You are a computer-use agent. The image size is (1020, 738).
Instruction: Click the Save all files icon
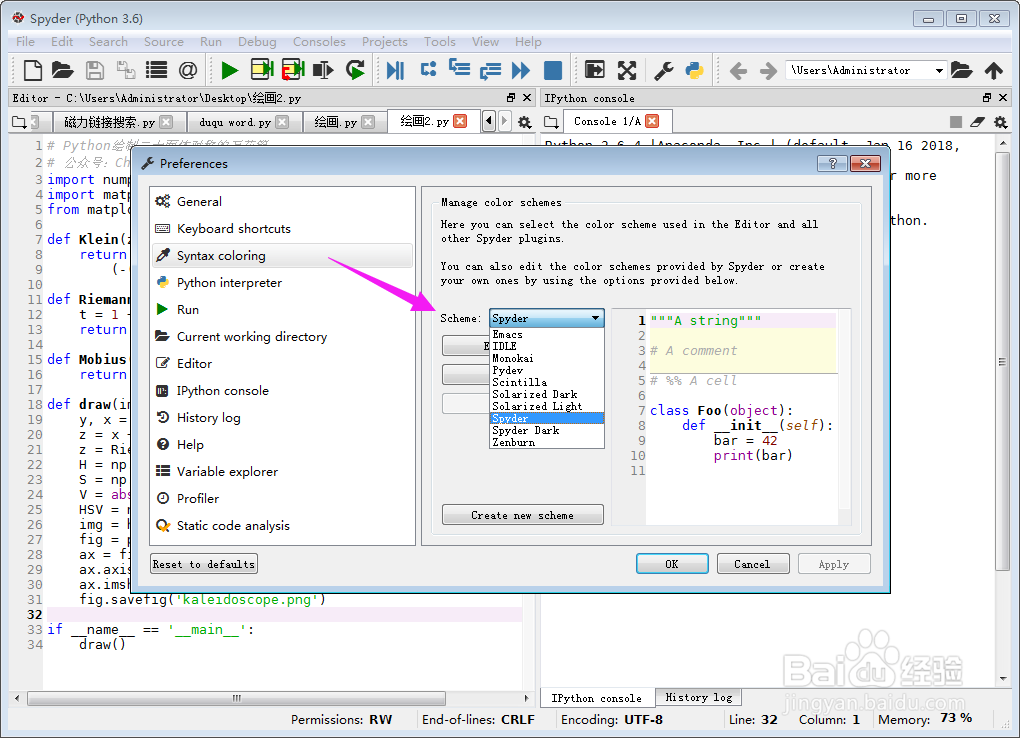pos(126,70)
